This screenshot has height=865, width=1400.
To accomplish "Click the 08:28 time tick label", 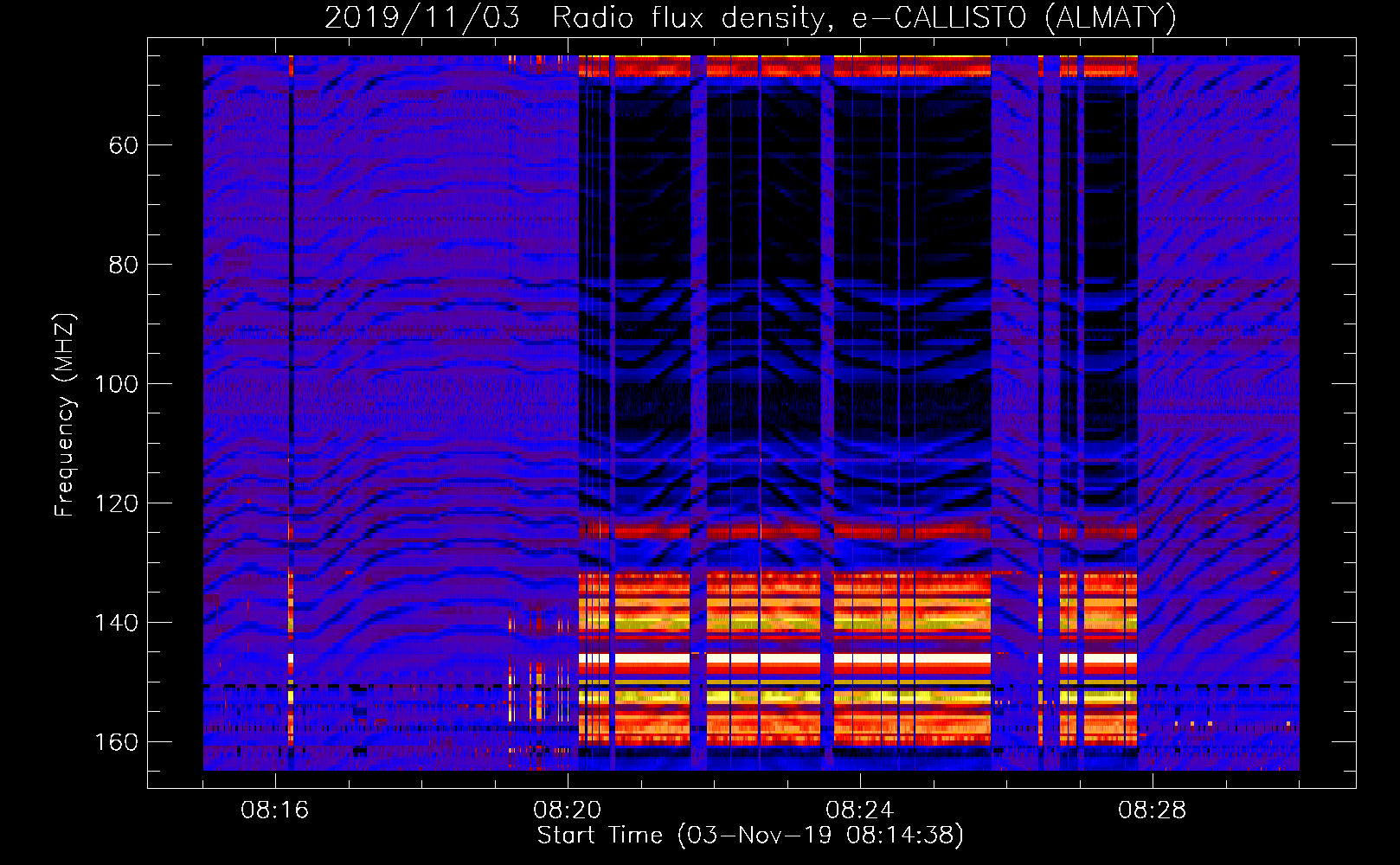I will [x=1153, y=811].
